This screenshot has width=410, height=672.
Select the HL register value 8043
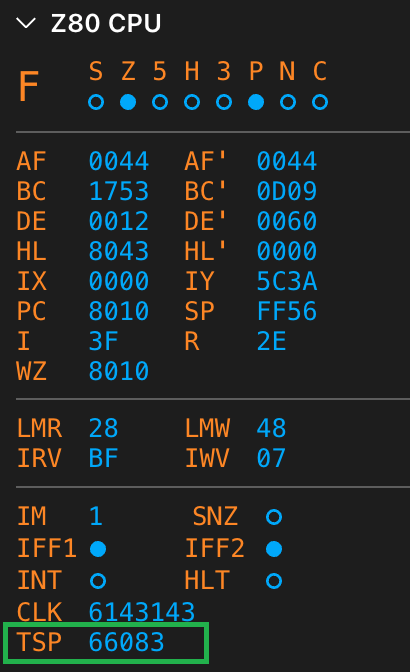pos(119,251)
